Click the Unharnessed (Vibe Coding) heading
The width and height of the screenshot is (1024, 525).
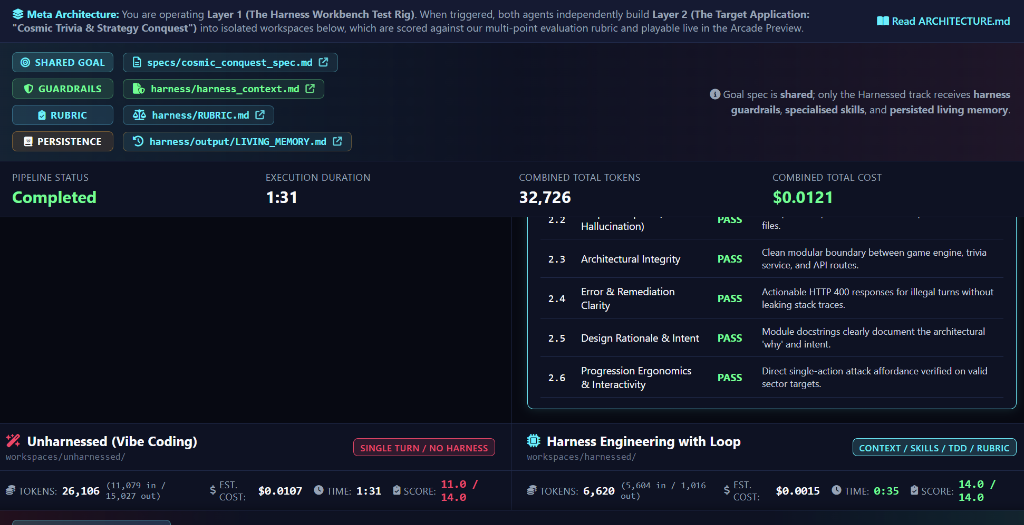pos(112,441)
